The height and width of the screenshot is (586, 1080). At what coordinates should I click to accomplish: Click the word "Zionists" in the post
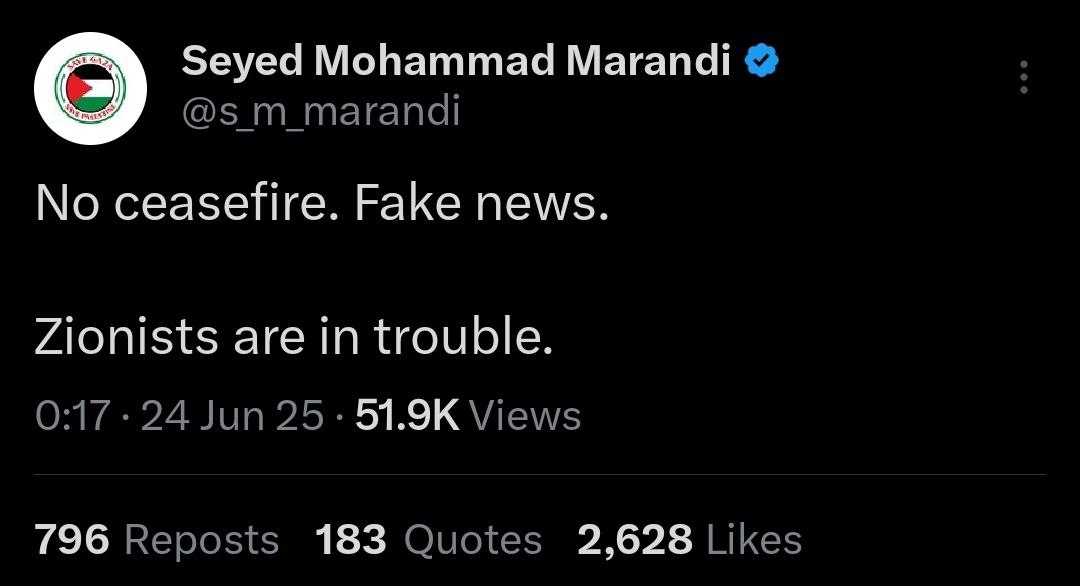click(125, 338)
